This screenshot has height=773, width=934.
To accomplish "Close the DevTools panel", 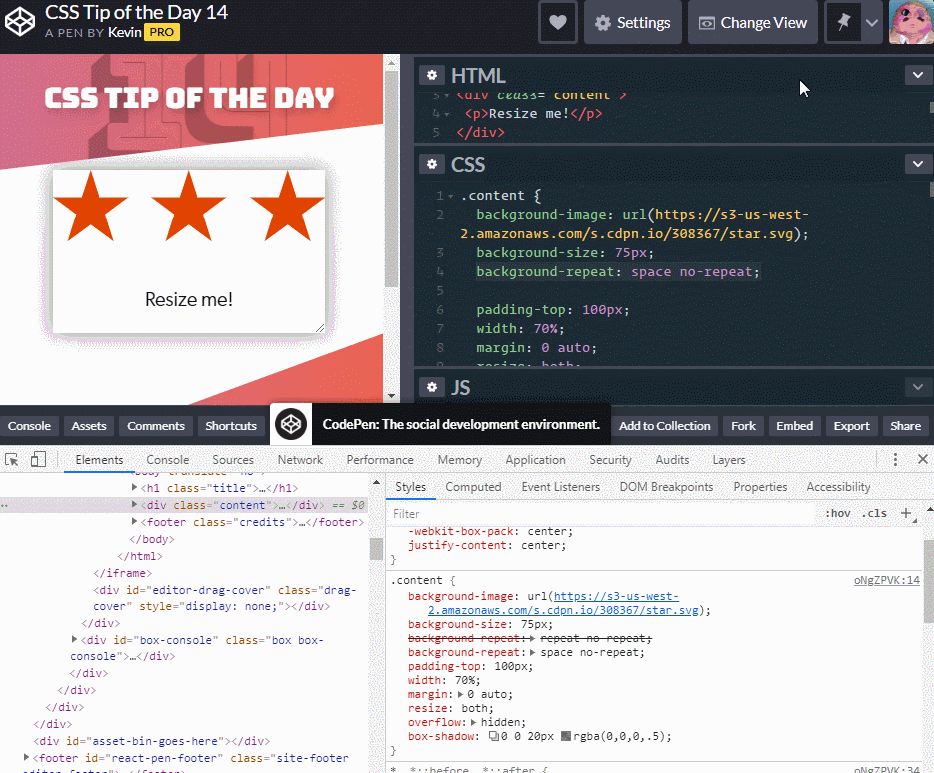I will pos(923,459).
